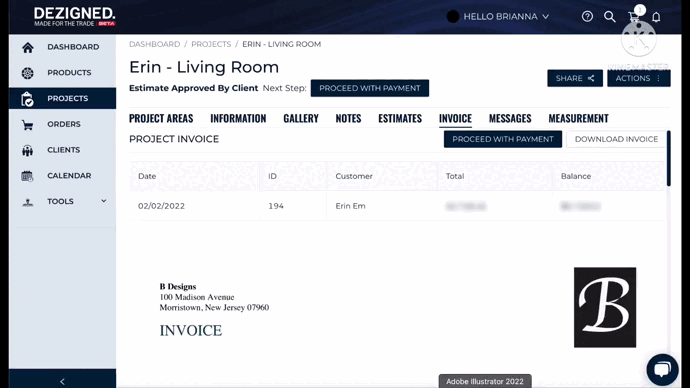Click the Dezigned logo
Screen dimensions: 690x388
(x=75, y=17)
